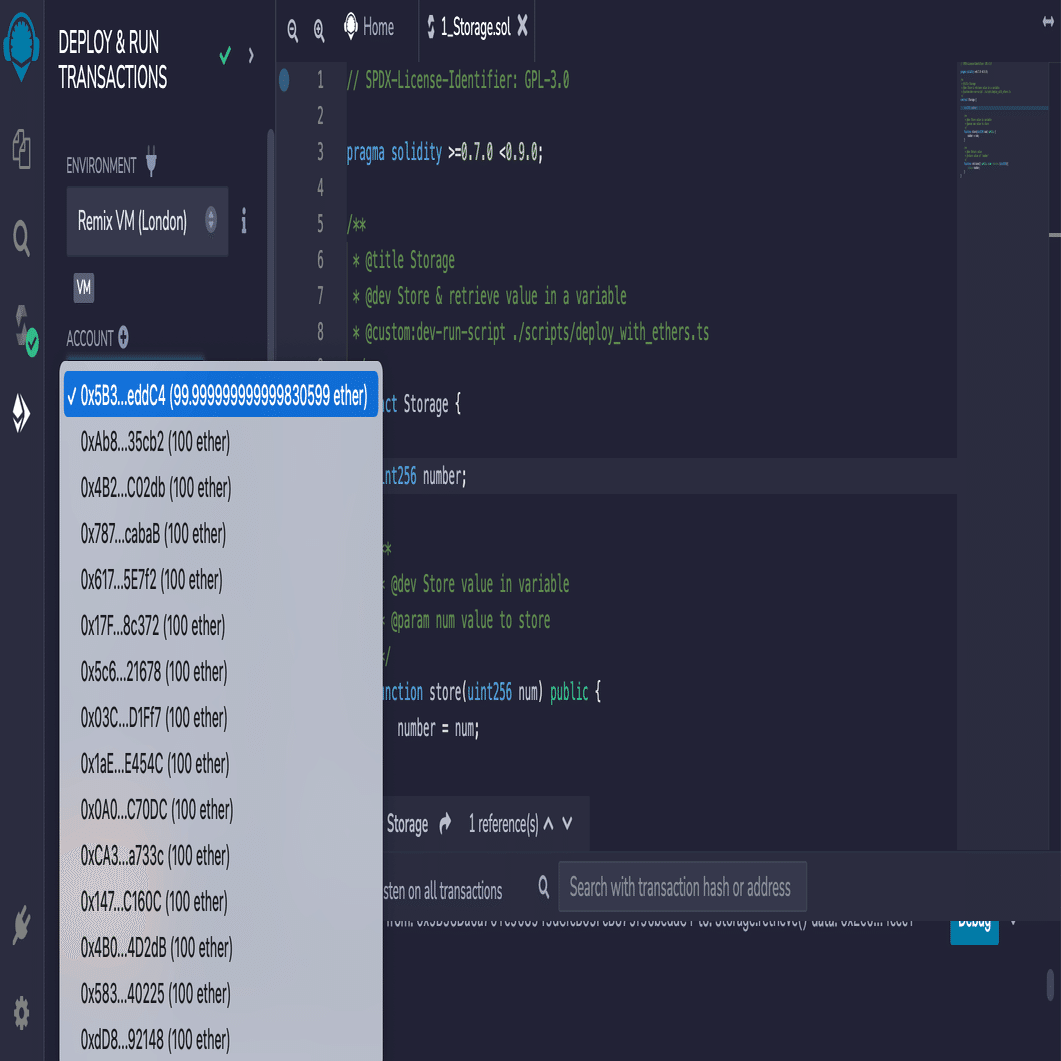Select account 0xCA3...a733c
Viewport: 1061px width, 1061px height.
(221, 856)
